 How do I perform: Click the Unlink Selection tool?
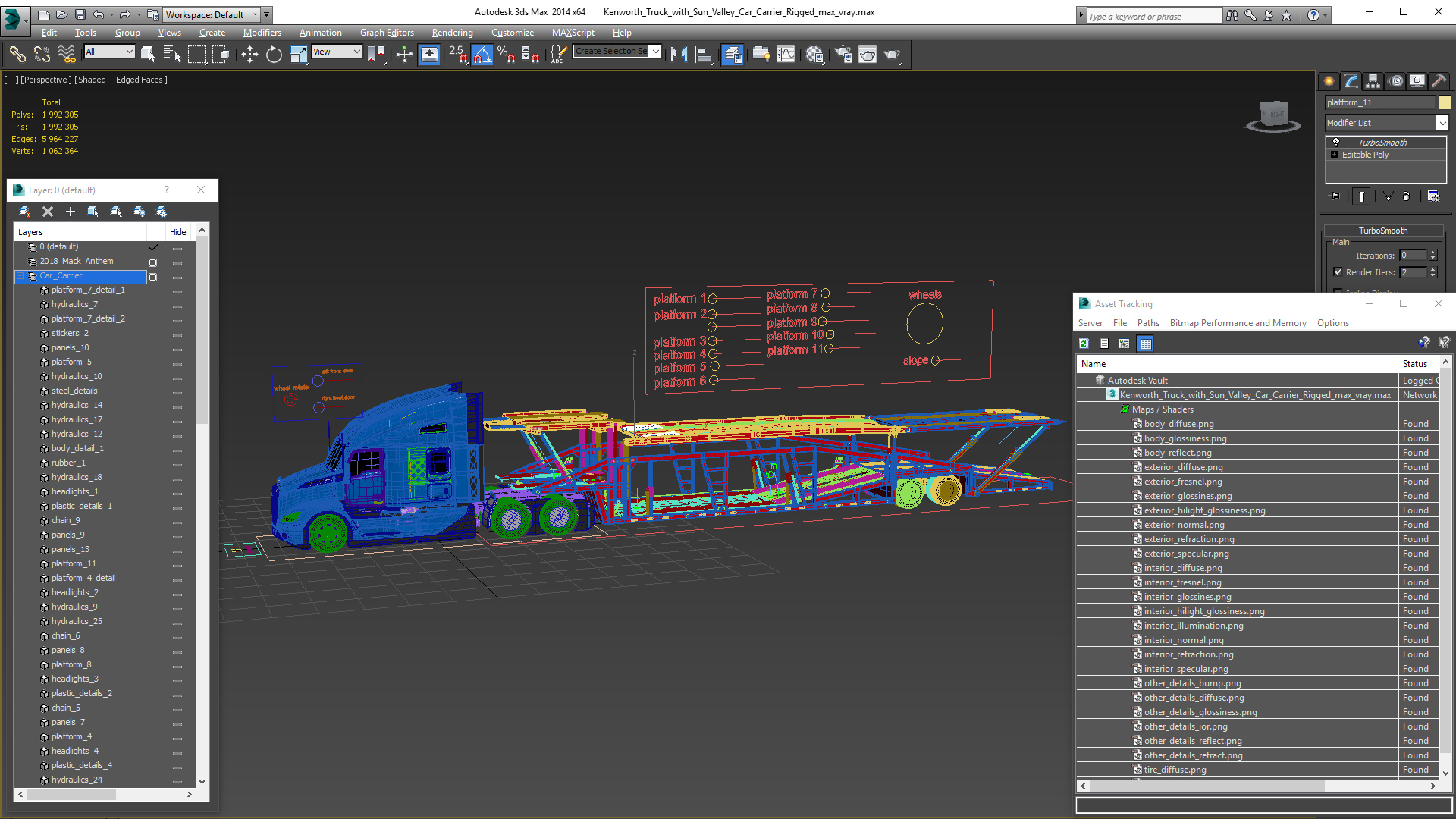42,54
